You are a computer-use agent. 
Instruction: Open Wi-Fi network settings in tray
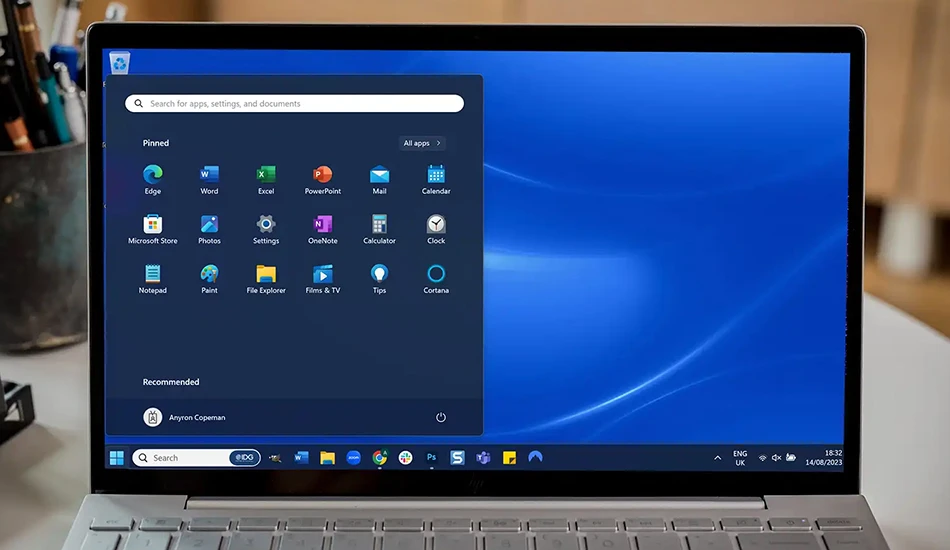763,458
